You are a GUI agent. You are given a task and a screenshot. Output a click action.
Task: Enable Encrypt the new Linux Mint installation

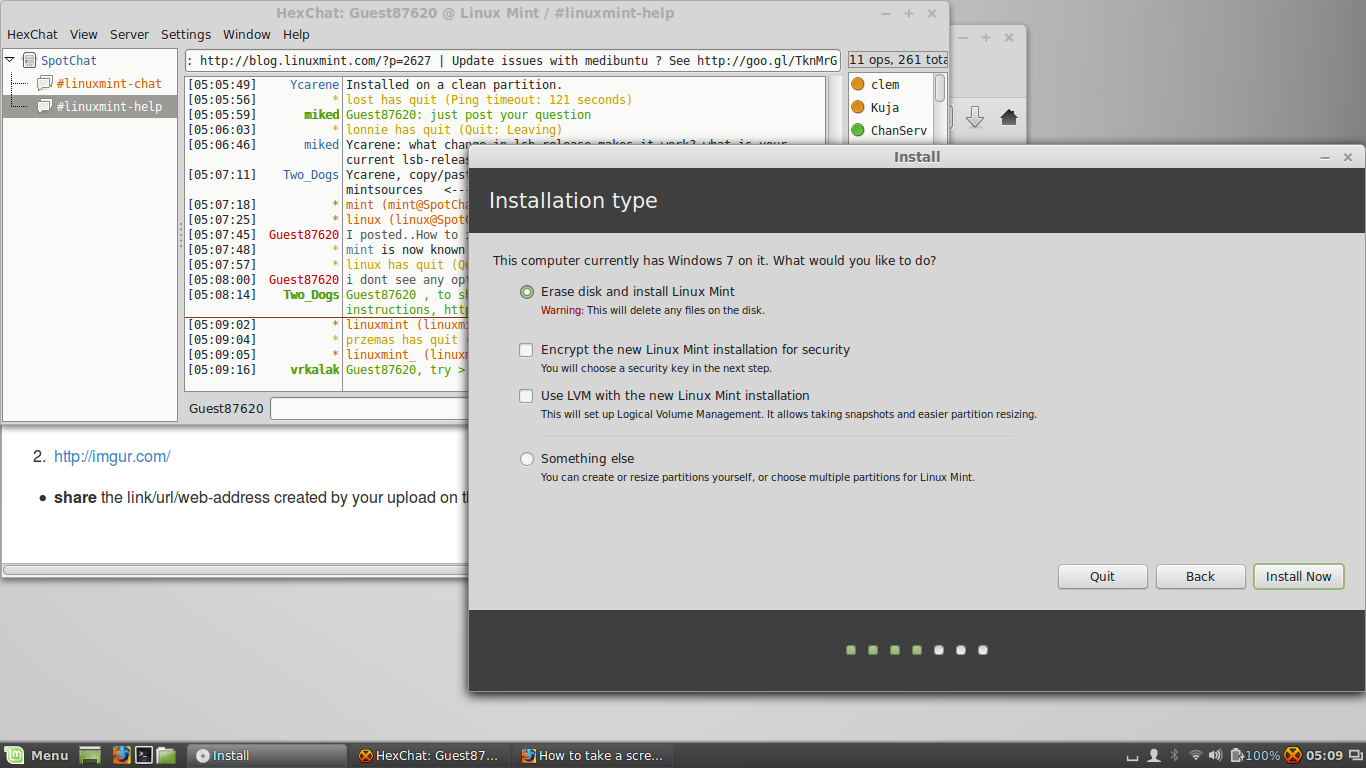pos(526,350)
